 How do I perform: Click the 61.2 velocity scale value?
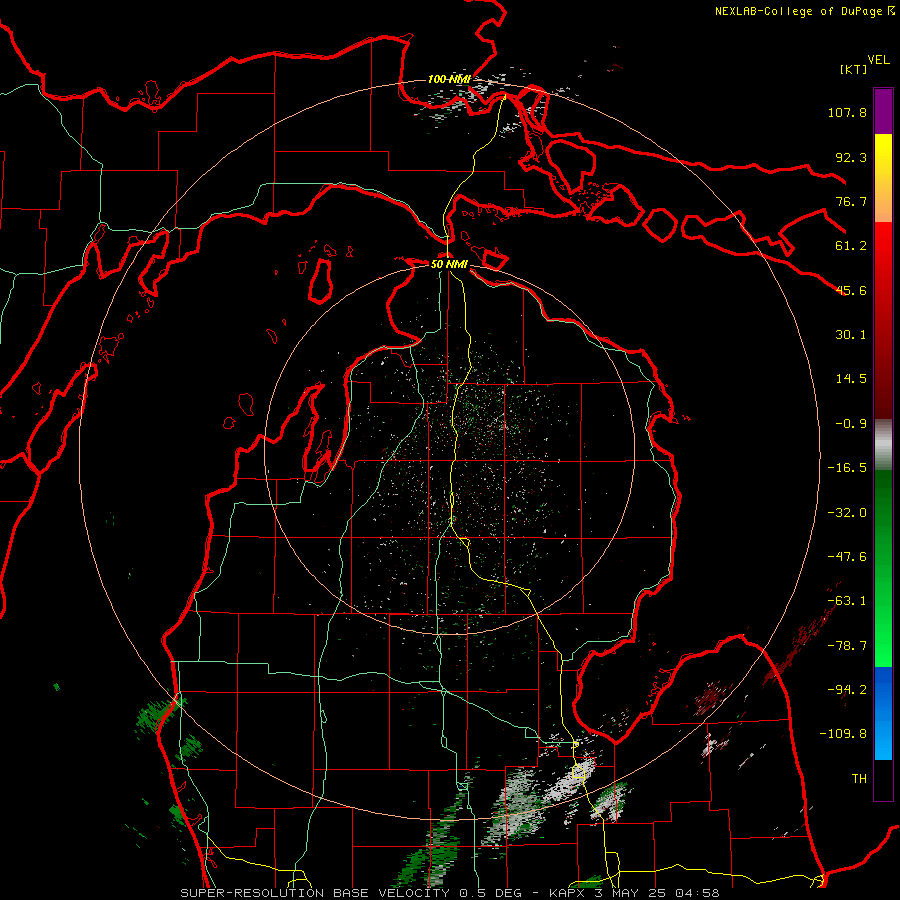(x=851, y=246)
